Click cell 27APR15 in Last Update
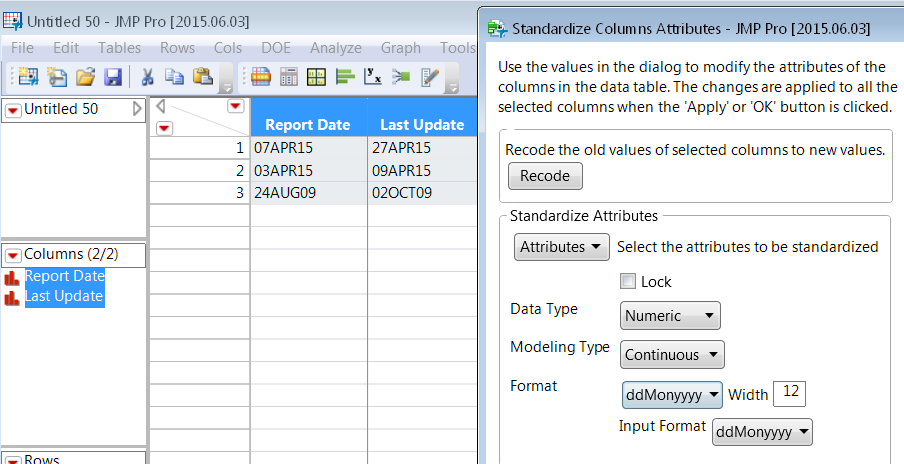The height and width of the screenshot is (464, 904). [x=423, y=148]
